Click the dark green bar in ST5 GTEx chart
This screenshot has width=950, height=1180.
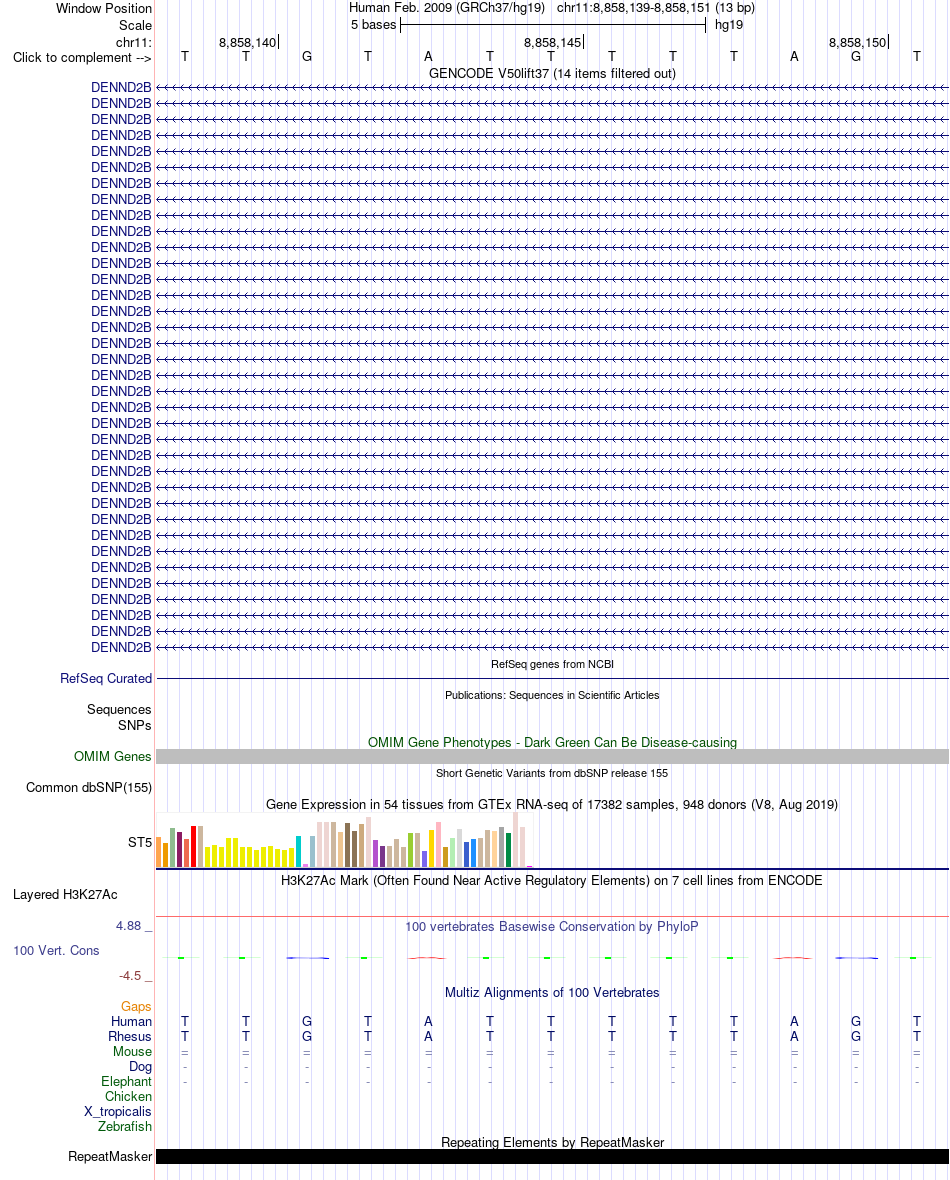point(508,850)
